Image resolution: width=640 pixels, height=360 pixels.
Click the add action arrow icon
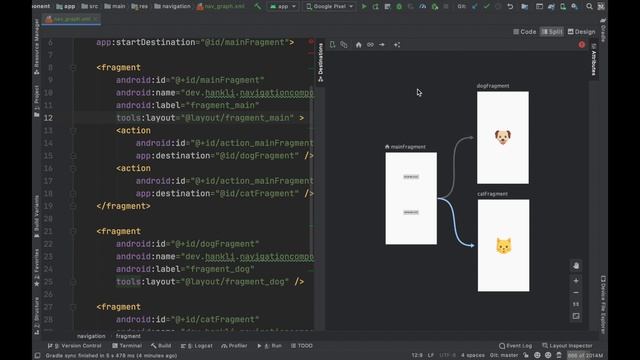[x=382, y=44]
